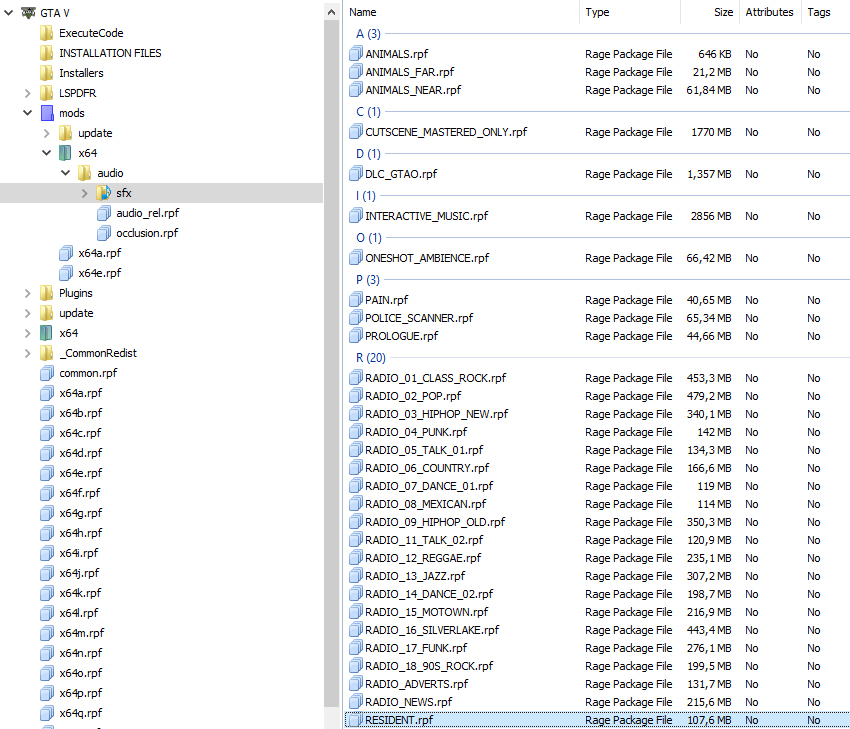The width and height of the screenshot is (850, 729).
Task: Click 2856 MB size cell
Action: point(711,216)
